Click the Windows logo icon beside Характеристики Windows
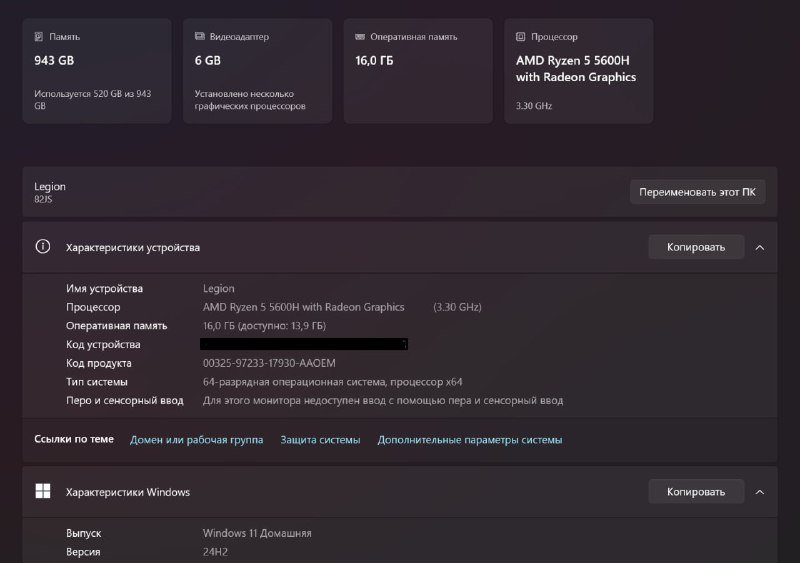 click(x=43, y=492)
